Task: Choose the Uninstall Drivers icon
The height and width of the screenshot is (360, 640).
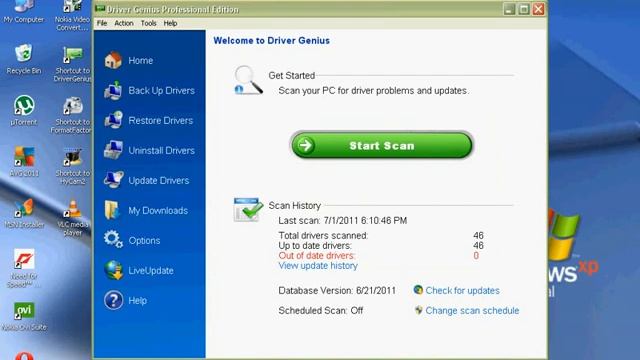Action: [113, 150]
